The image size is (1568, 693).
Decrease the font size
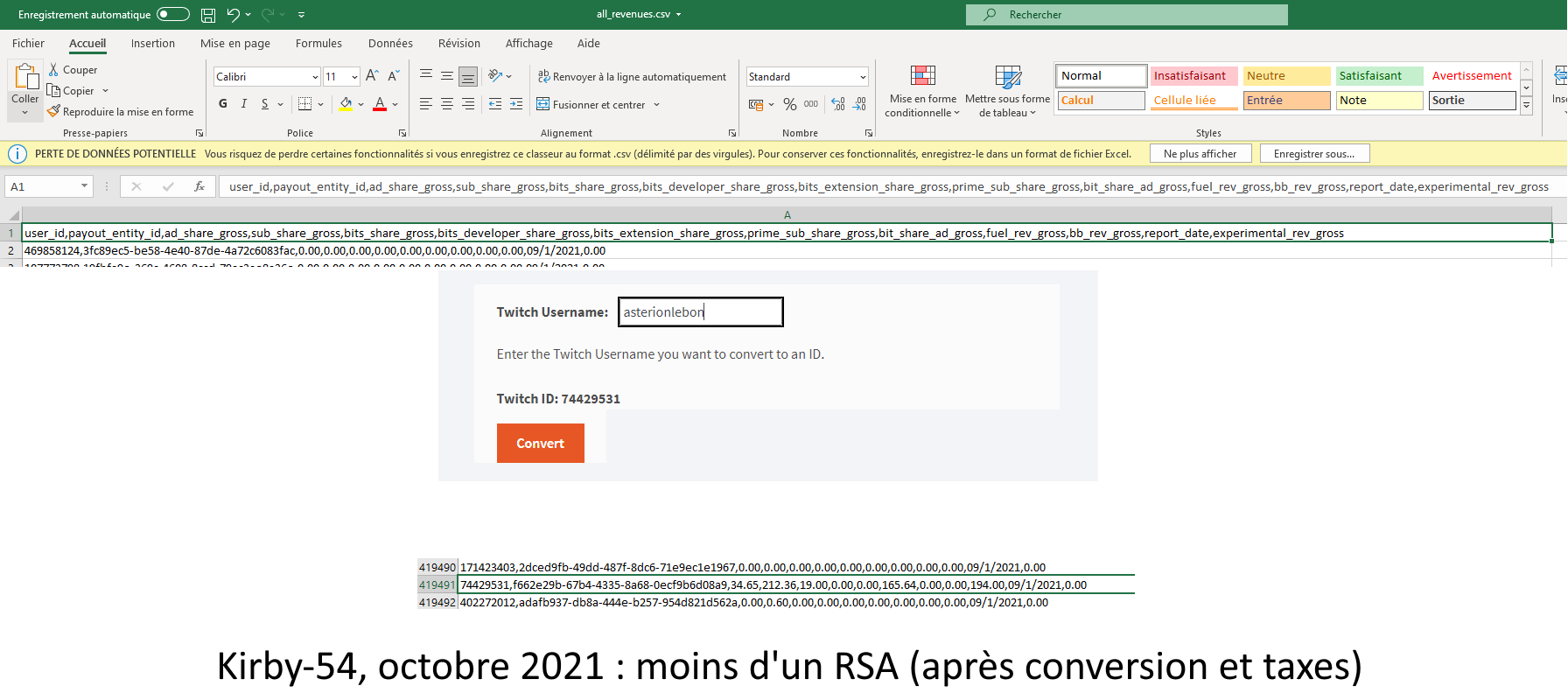point(394,76)
